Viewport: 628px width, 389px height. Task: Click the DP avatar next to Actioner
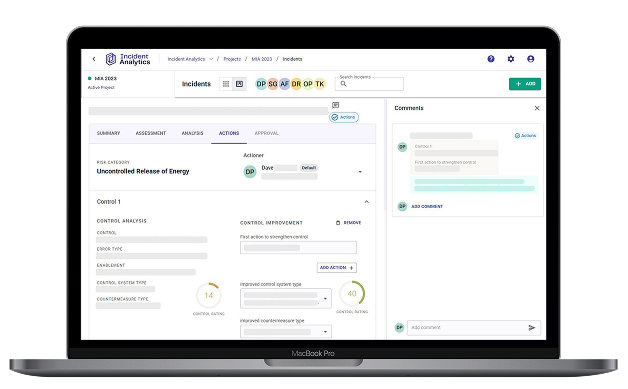pyautogui.click(x=250, y=172)
